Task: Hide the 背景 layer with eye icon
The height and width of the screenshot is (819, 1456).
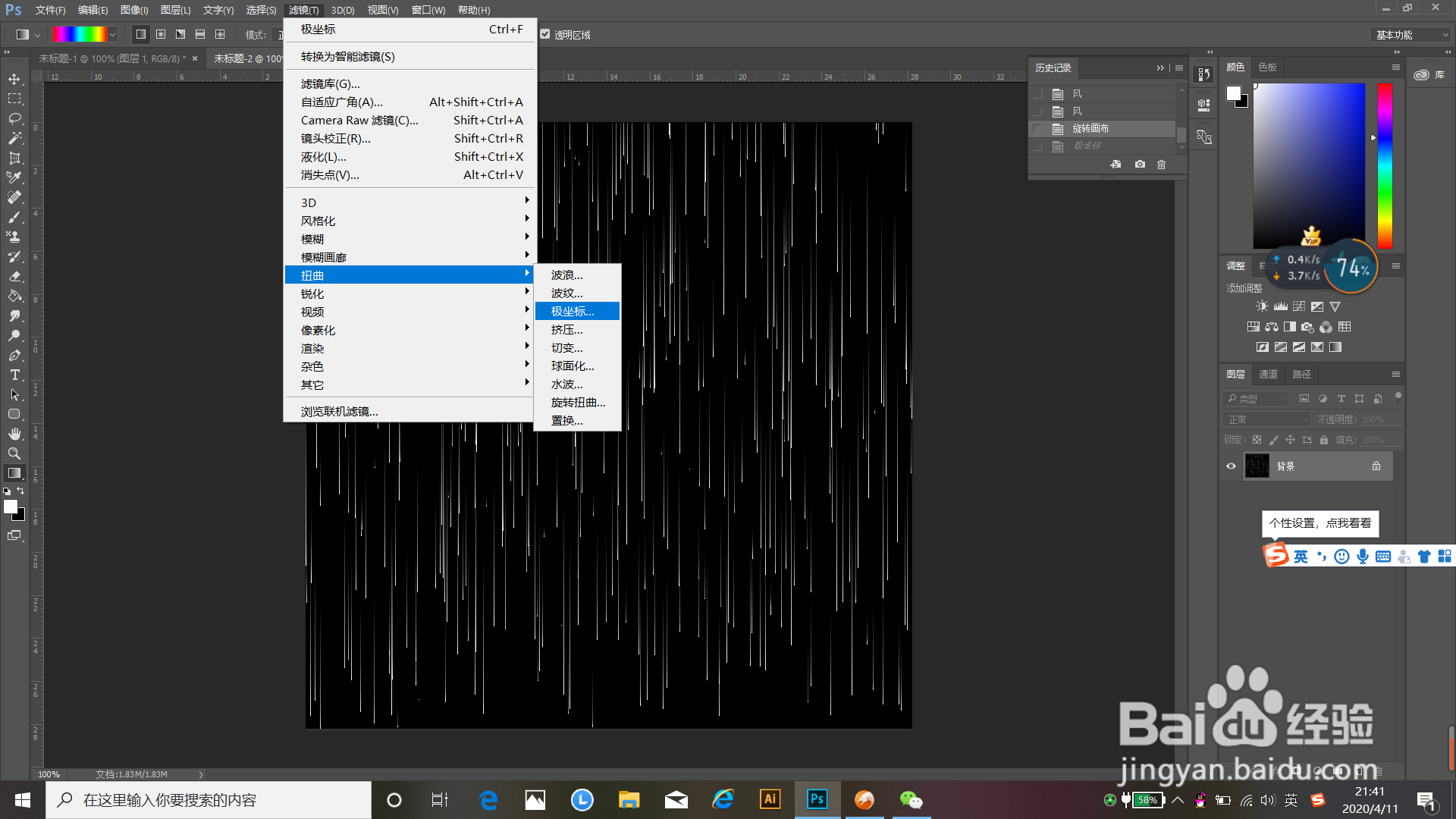Action: pyautogui.click(x=1231, y=466)
